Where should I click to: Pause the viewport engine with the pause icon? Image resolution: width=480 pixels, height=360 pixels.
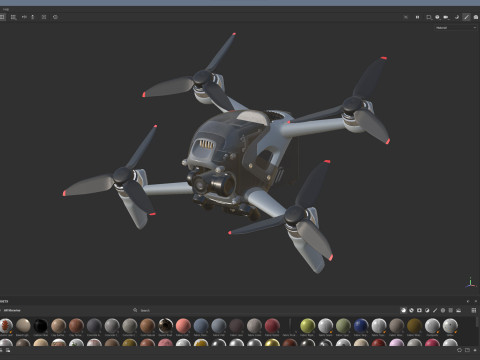pyautogui.click(x=417, y=17)
